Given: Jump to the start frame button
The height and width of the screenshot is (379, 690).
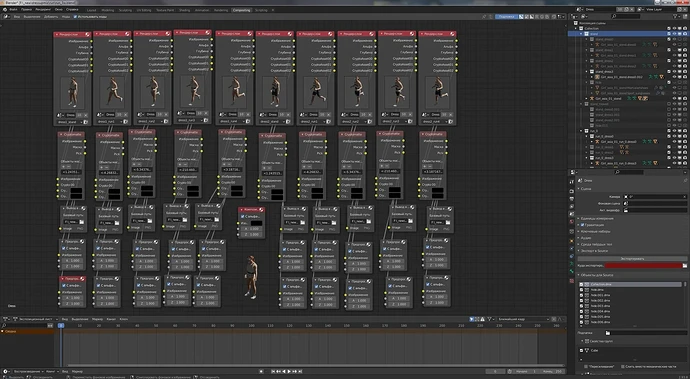Looking at the screenshot, I should pos(273,372).
